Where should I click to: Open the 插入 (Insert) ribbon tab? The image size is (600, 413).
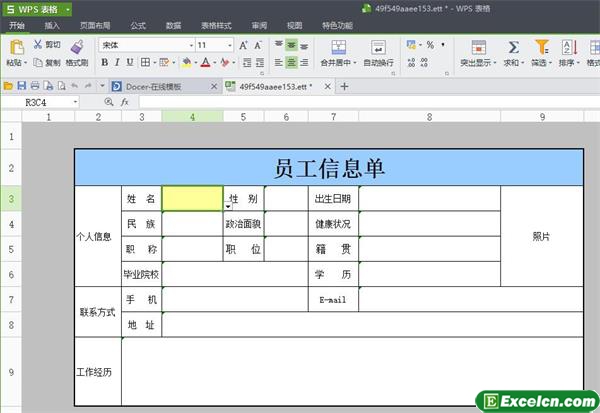(52, 25)
